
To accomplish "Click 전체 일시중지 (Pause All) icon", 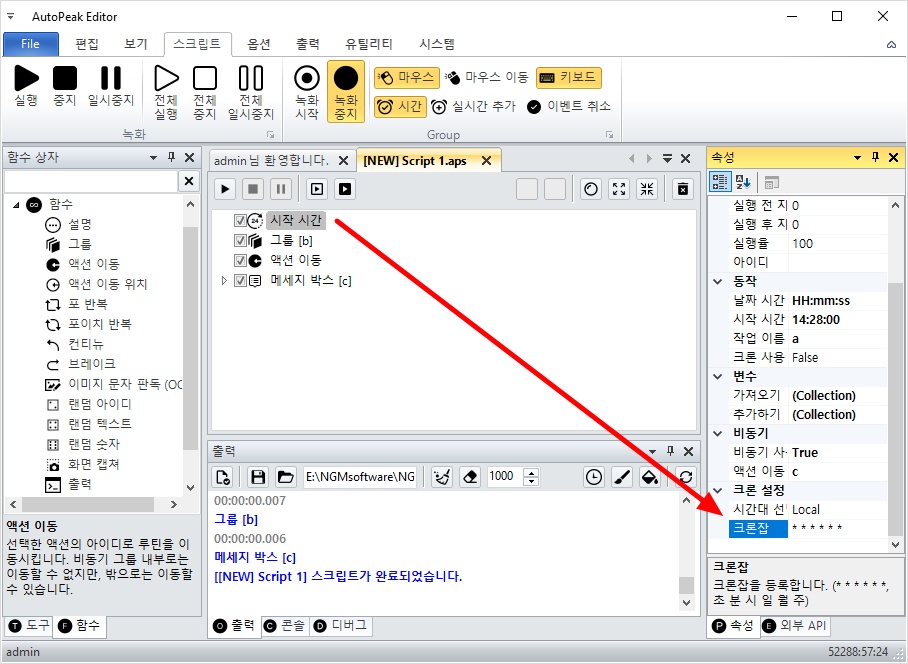I will coord(251,78).
